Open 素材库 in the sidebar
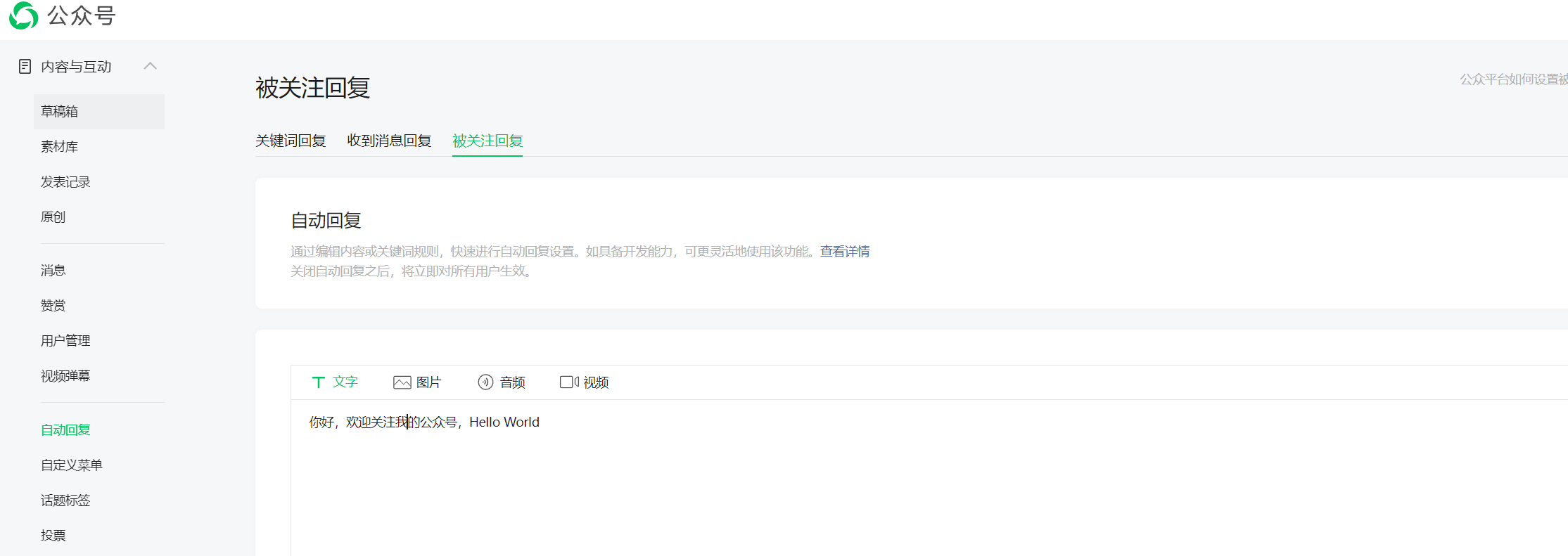 point(60,147)
